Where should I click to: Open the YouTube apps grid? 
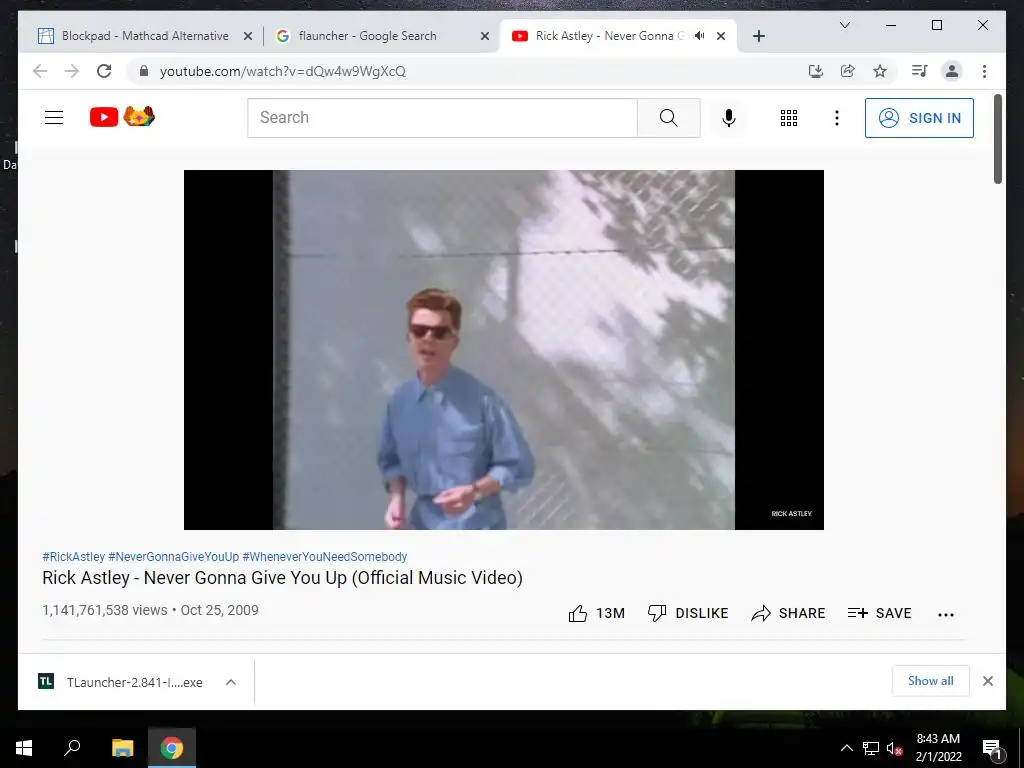click(x=789, y=118)
